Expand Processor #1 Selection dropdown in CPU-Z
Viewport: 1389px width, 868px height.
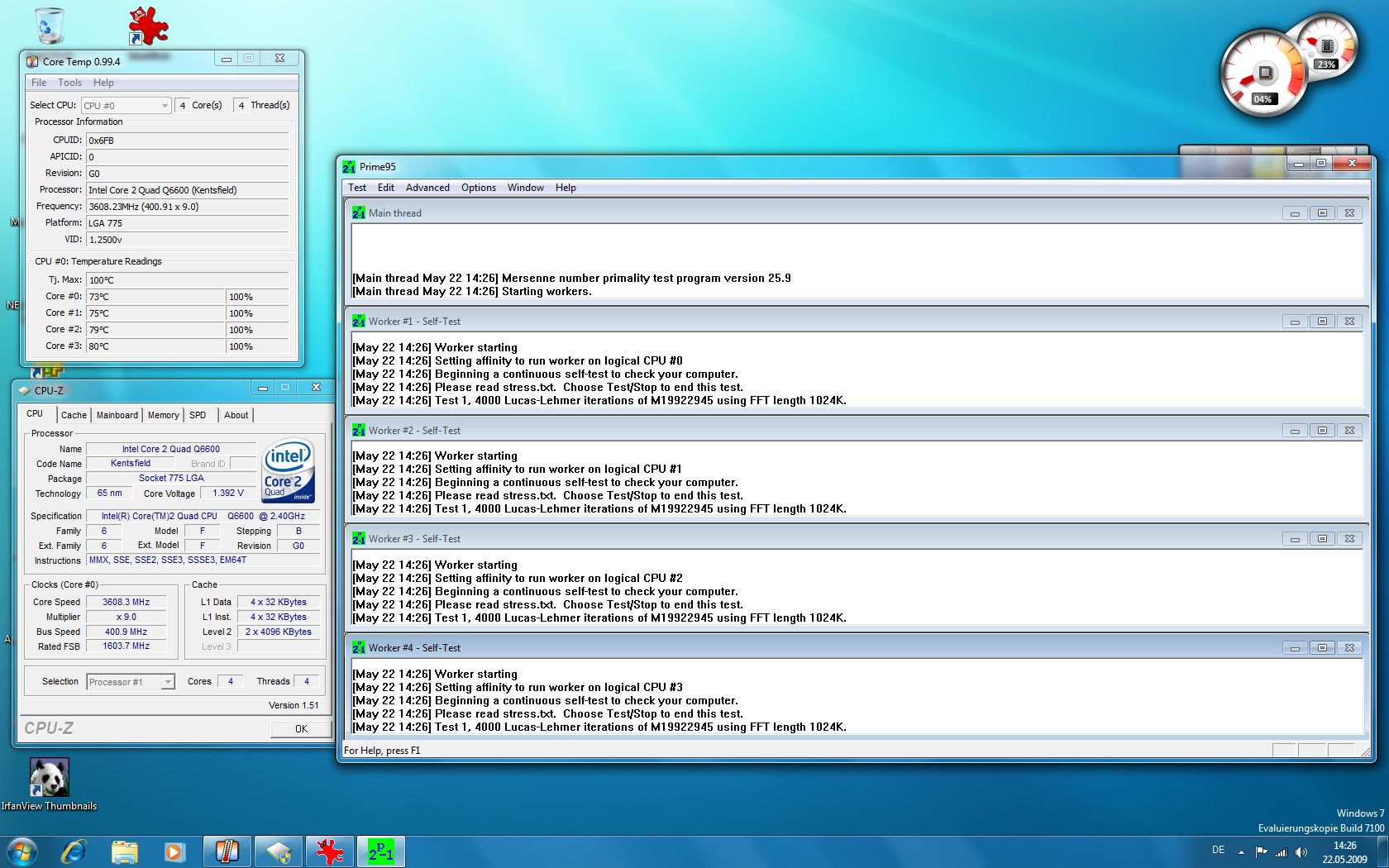click(x=131, y=682)
